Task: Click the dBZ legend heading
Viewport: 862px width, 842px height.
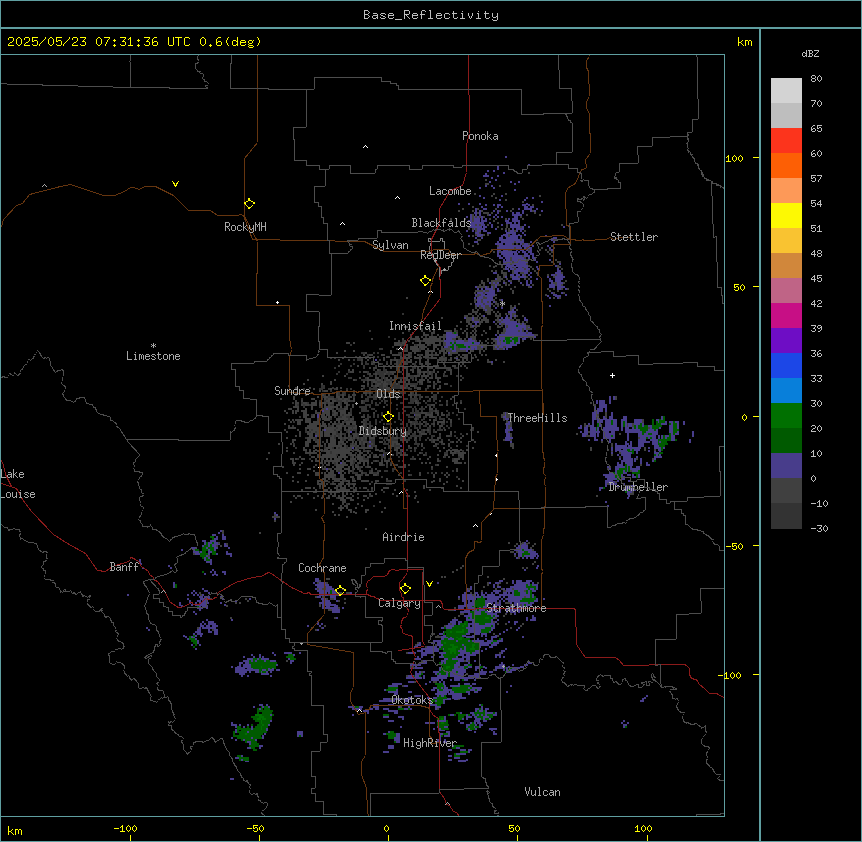Action: 810,53
